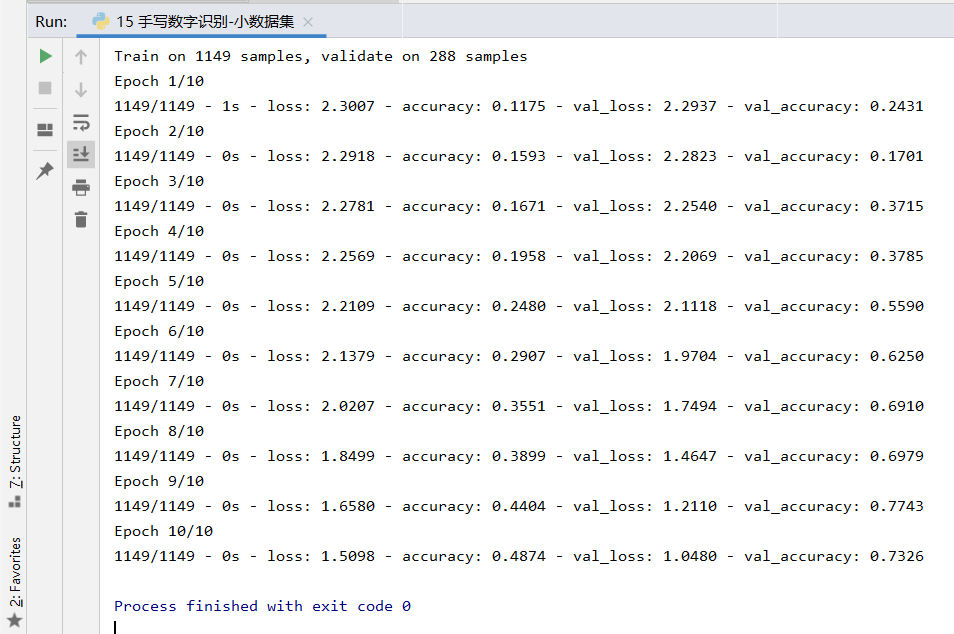
Task: Click the val_accuracy value 0.3715
Action: coord(897,206)
